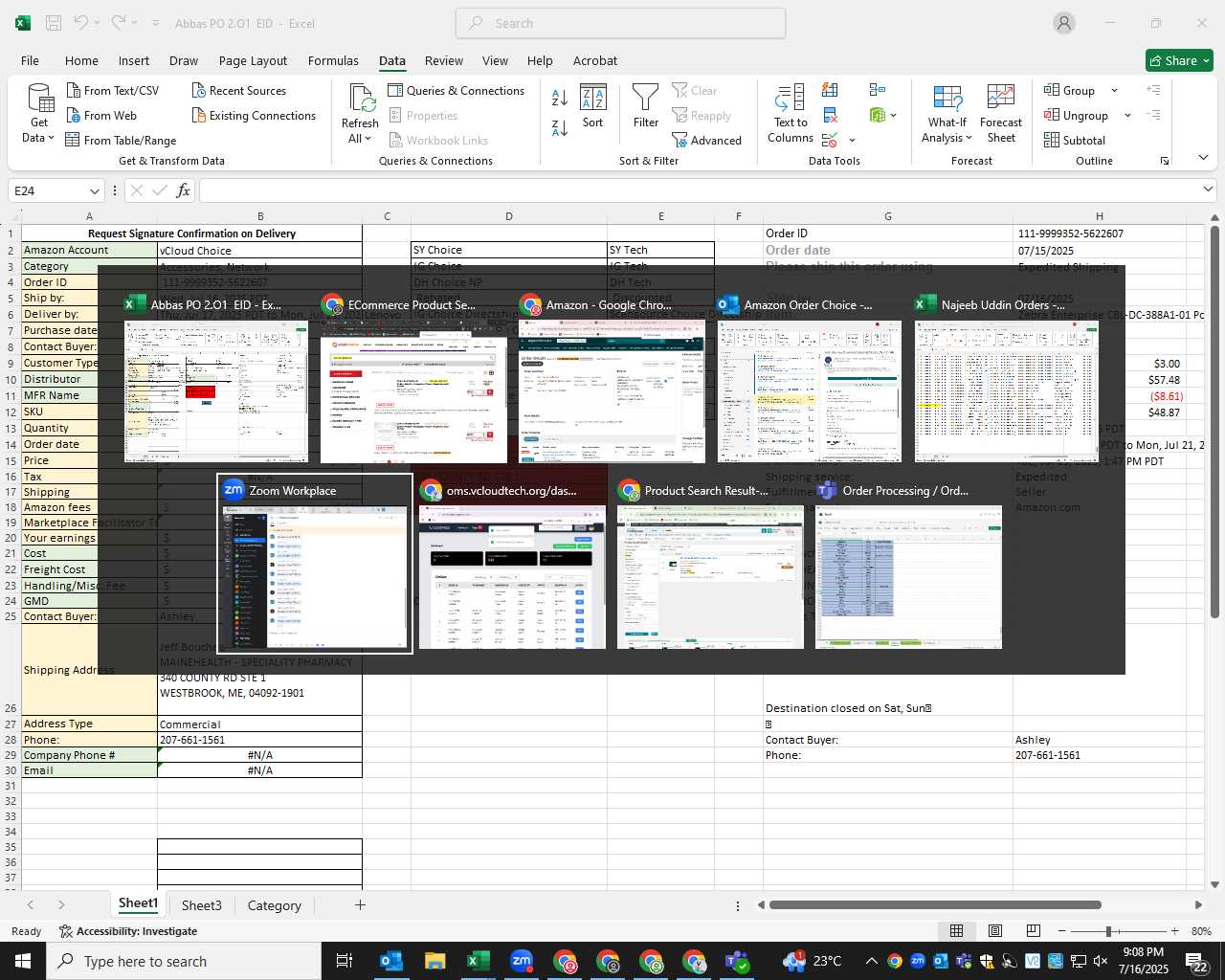This screenshot has width=1225, height=980.
Task: Sort Z to A descending
Action: pos(560,126)
